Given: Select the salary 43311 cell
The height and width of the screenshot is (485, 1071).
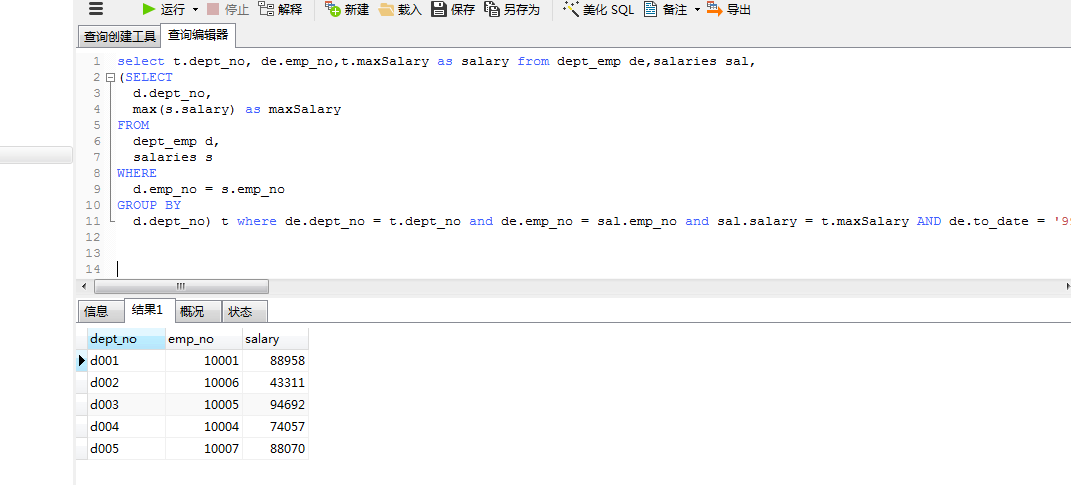Looking at the screenshot, I should point(275,383).
